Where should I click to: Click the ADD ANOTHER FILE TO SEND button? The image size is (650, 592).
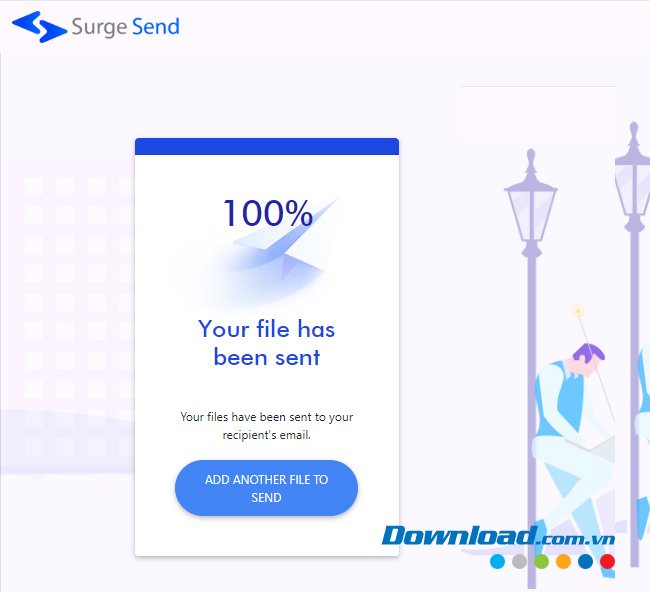pyautogui.click(x=267, y=488)
